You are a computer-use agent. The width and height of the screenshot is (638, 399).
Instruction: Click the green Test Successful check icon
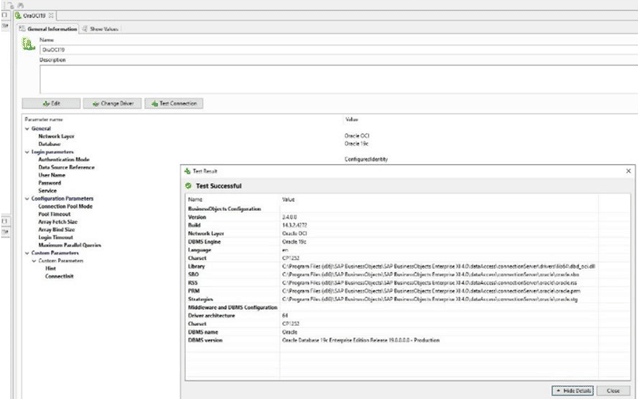coord(188,186)
